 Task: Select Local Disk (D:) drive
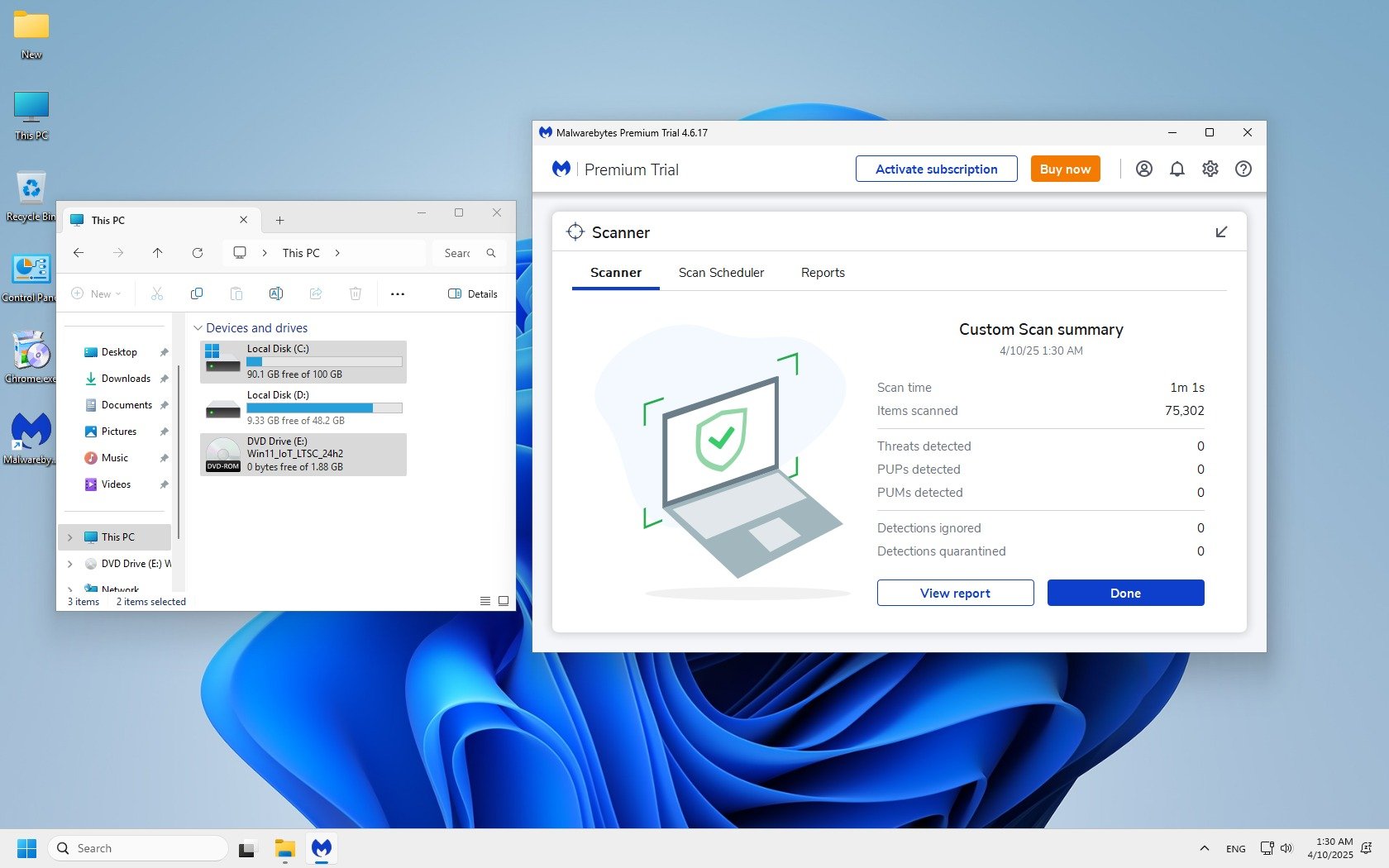pos(303,408)
